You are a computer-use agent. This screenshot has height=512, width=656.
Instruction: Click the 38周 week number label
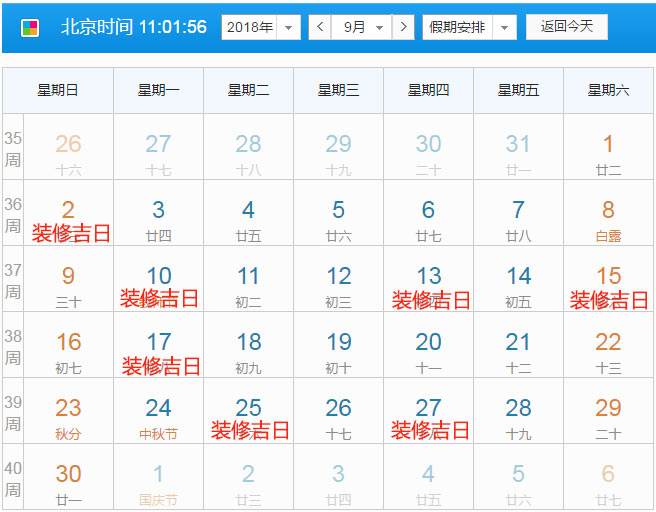click(x=13, y=345)
